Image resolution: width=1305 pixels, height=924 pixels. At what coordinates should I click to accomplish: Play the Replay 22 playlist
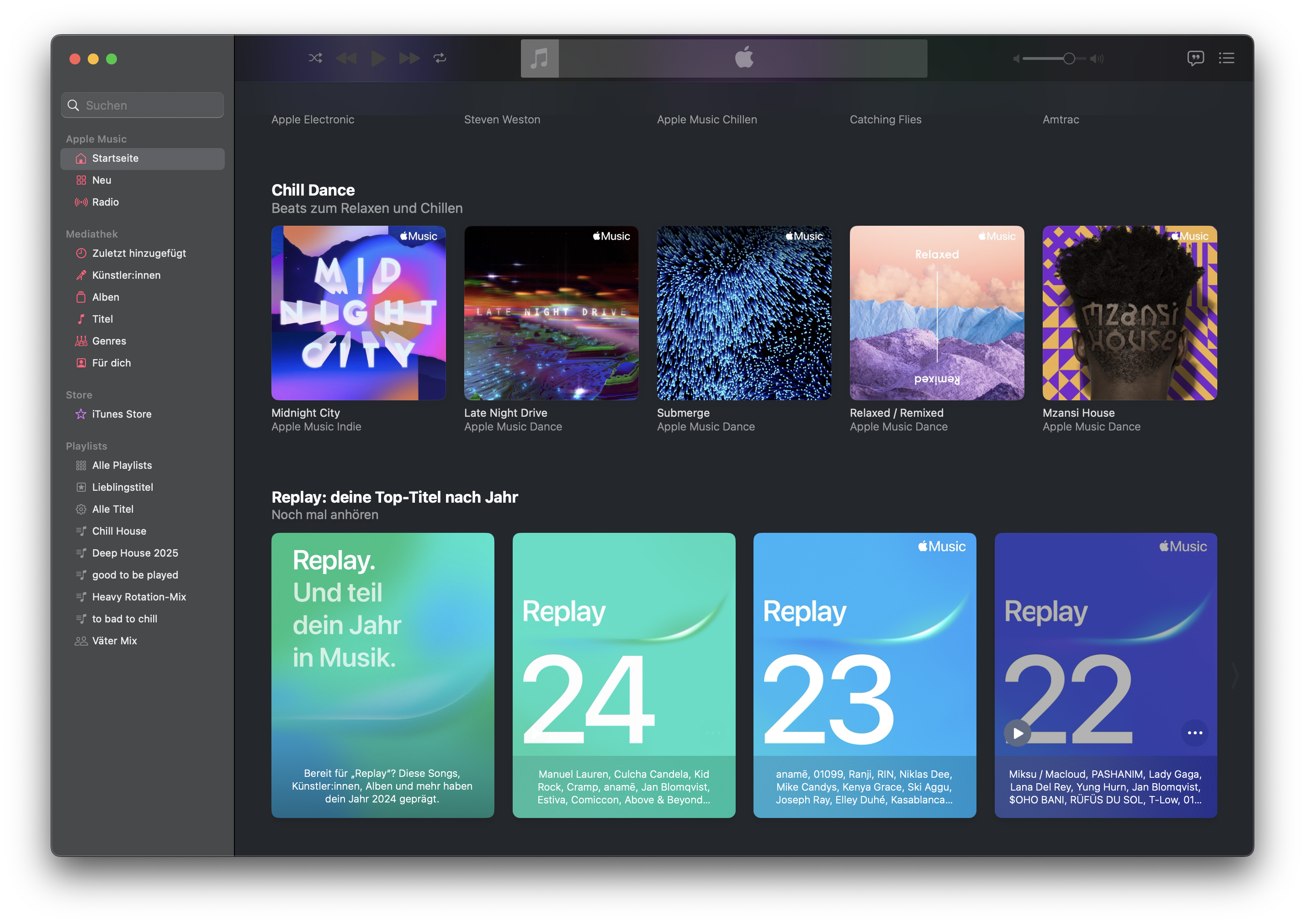[x=1018, y=733]
